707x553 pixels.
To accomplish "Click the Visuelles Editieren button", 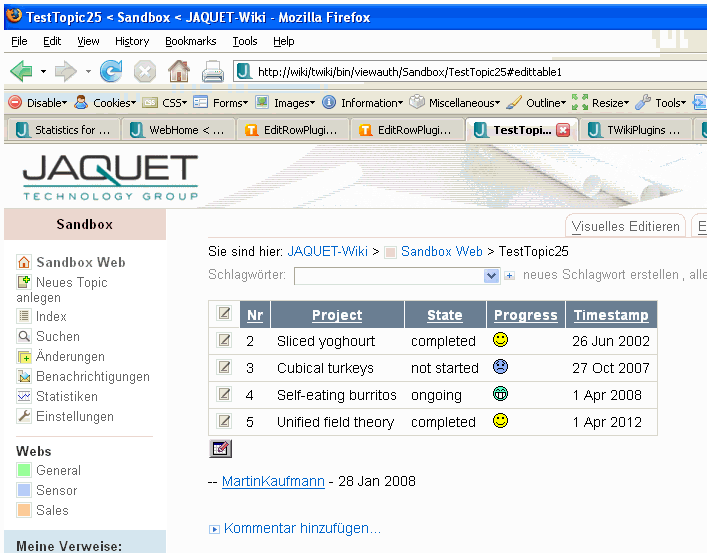I will coord(625,226).
